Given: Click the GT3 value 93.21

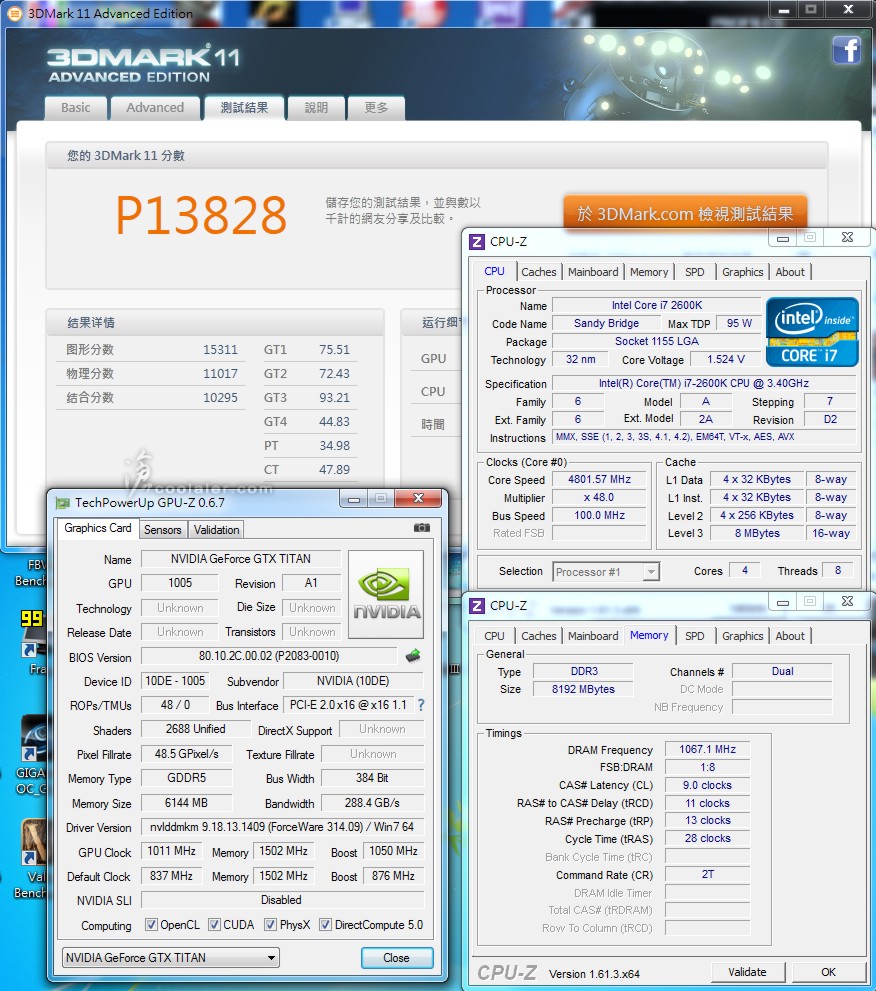Looking at the screenshot, I should tap(334, 398).
